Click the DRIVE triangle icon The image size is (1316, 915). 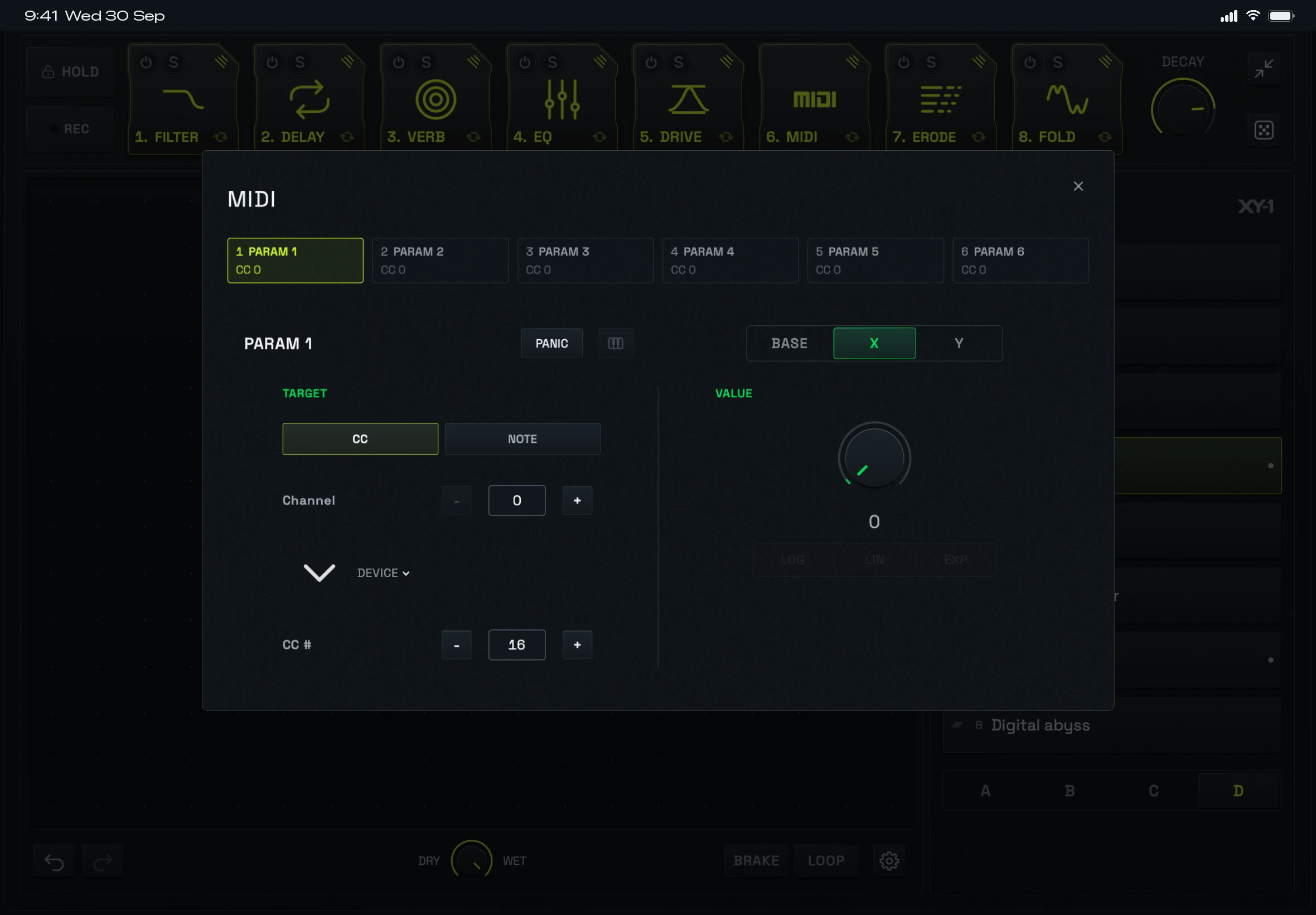tap(689, 99)
